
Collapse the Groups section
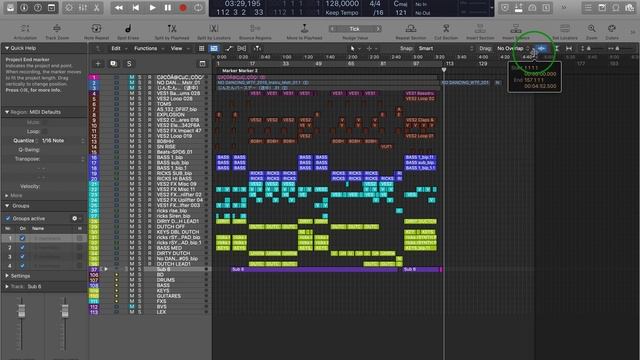(x=7, y=206)
